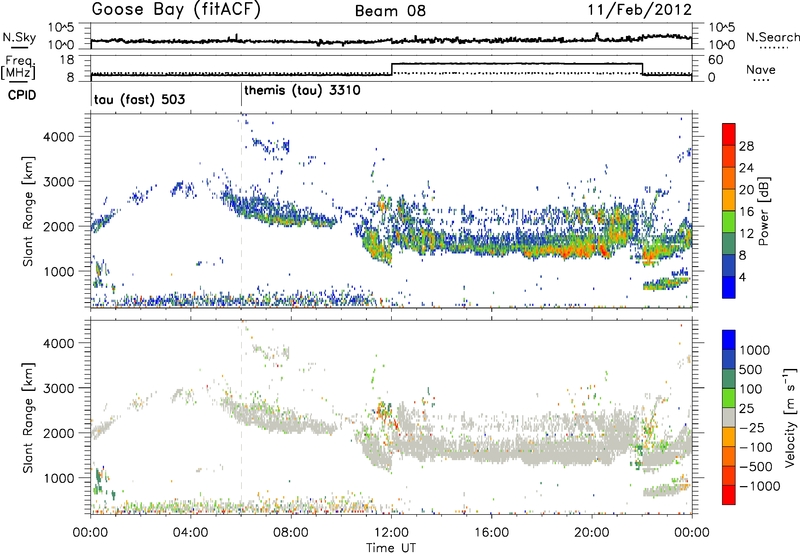Click the raised frequency step in the Freq panel
The height and width of the screenshot is (554, 800).
click(x=517, y=64)
